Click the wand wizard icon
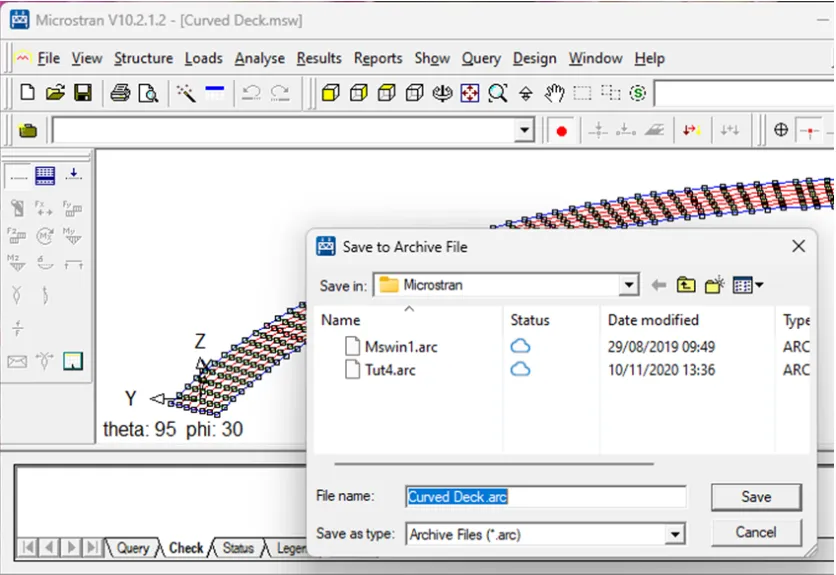Viewport: 836px width, 575px height. 186,93
